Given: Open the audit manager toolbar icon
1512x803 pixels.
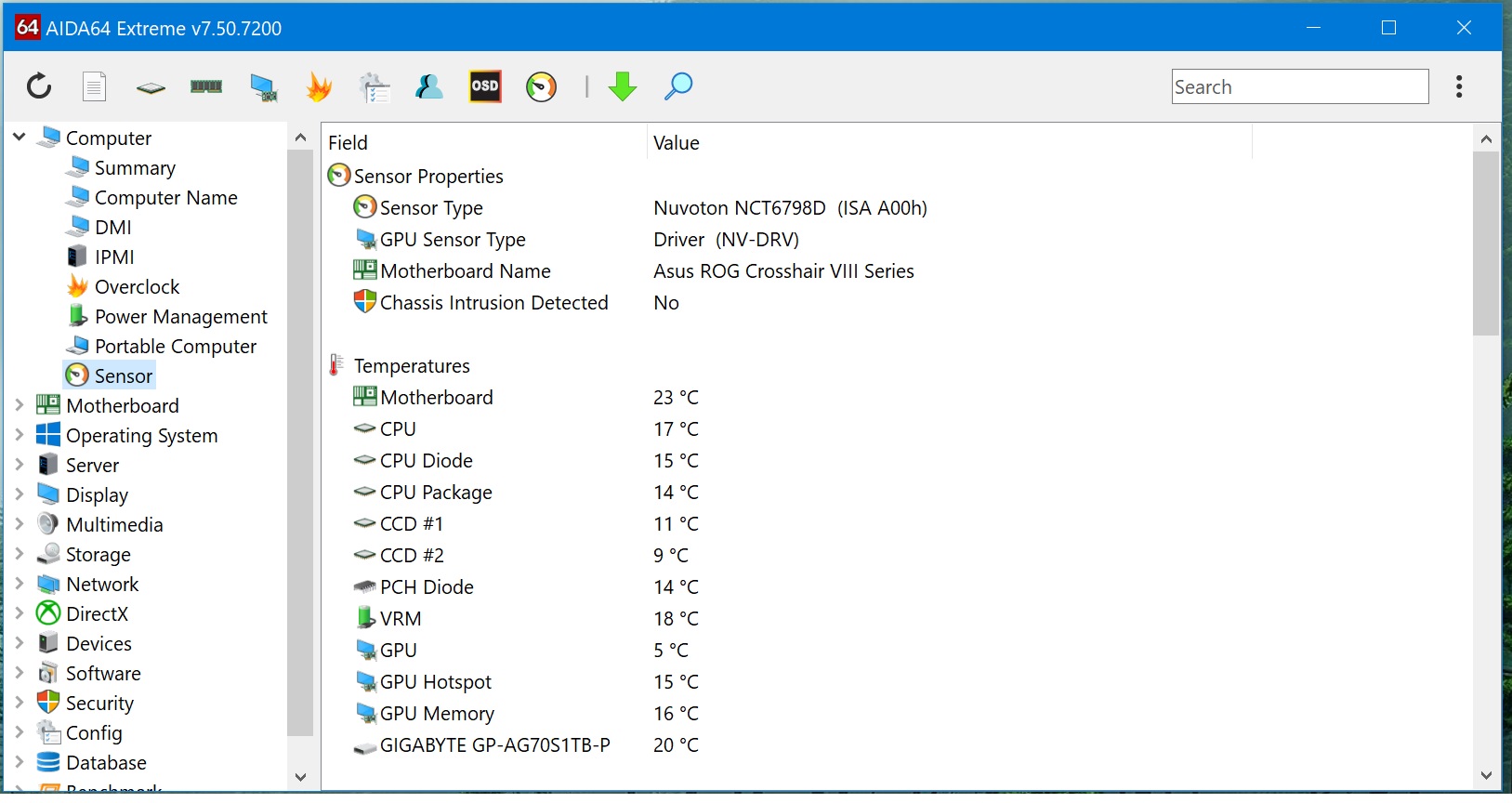Looking at the screenshot, I should (375, 87).
